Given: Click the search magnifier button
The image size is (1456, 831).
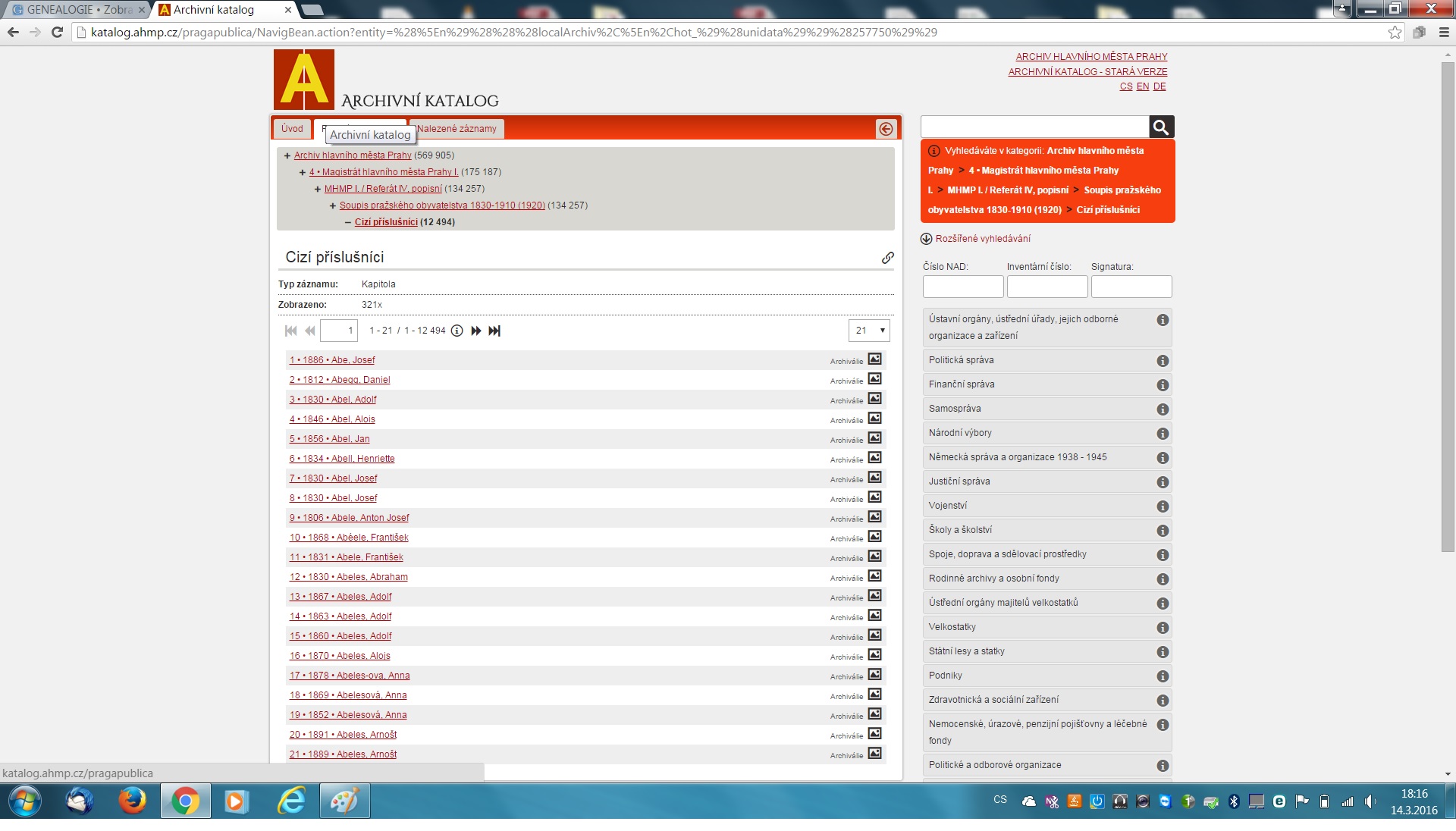Looking at the screenshot, I should 1161,127.
